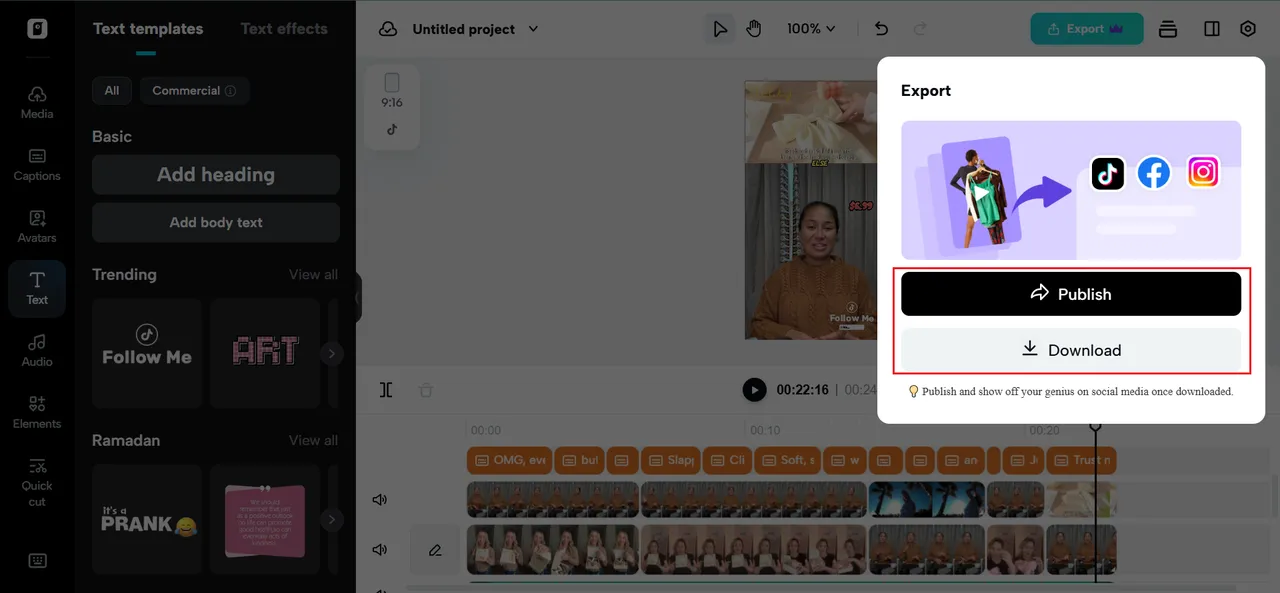Mute the track with the pencil icon
The height and width of the screenshot is (593, 1280).
click(380, 550)
